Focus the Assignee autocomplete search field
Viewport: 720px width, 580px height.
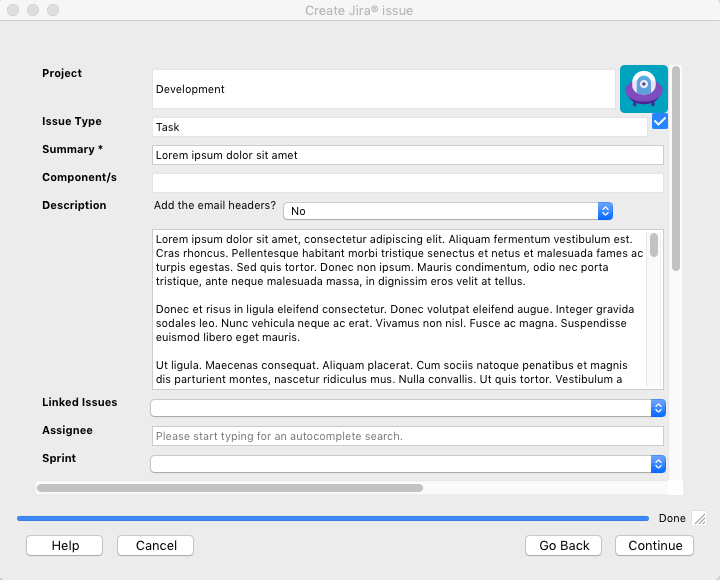tap(407, 436)
